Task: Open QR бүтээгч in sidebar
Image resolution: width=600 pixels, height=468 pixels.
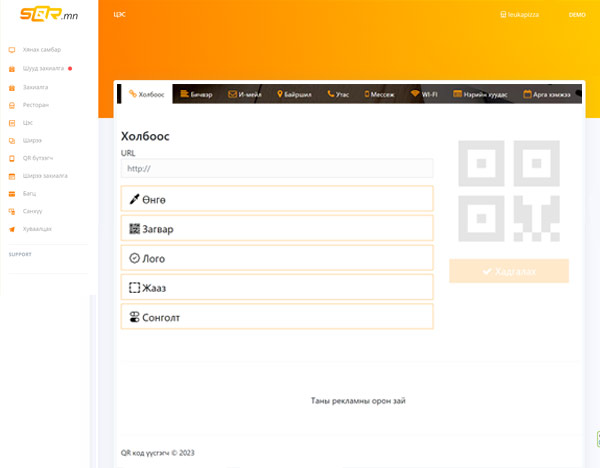Action: tap(40, 158)
